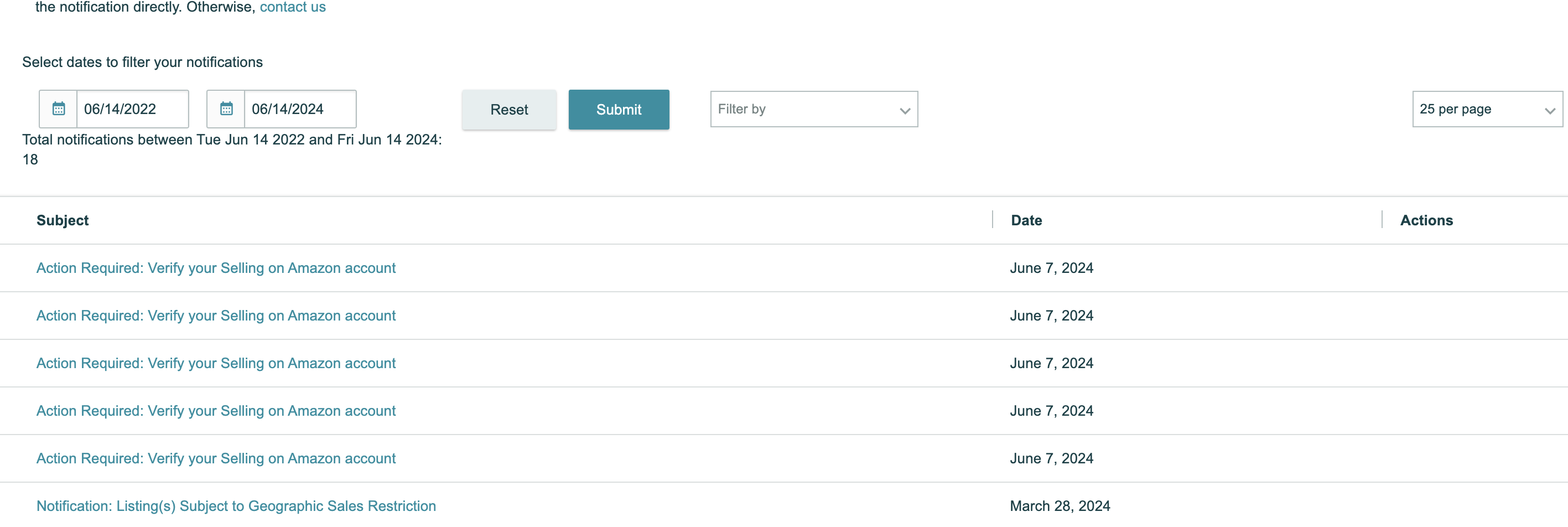Expand the Filter by dropdown
Viewport: 1568px width, 527px height.
pos(814,109)
